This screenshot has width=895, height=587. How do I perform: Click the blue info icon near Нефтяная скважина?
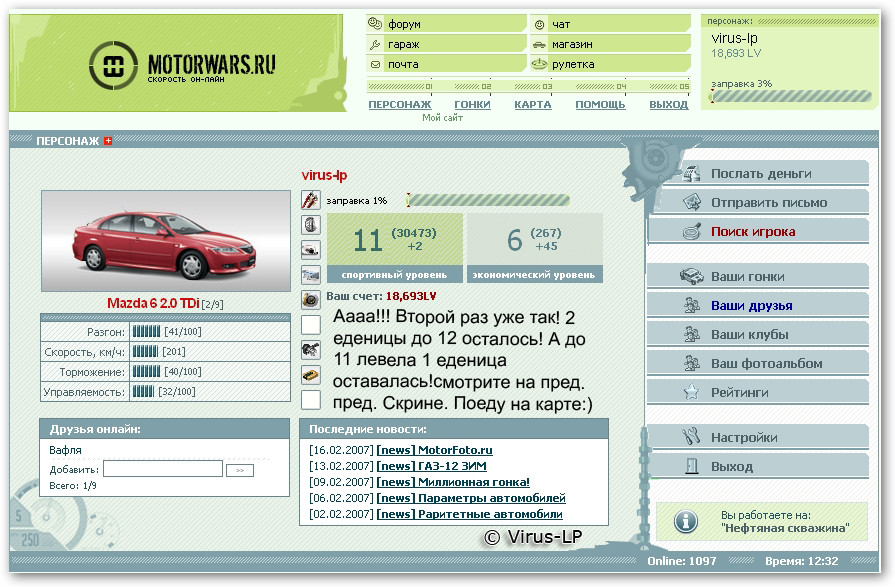coord(685,521)
